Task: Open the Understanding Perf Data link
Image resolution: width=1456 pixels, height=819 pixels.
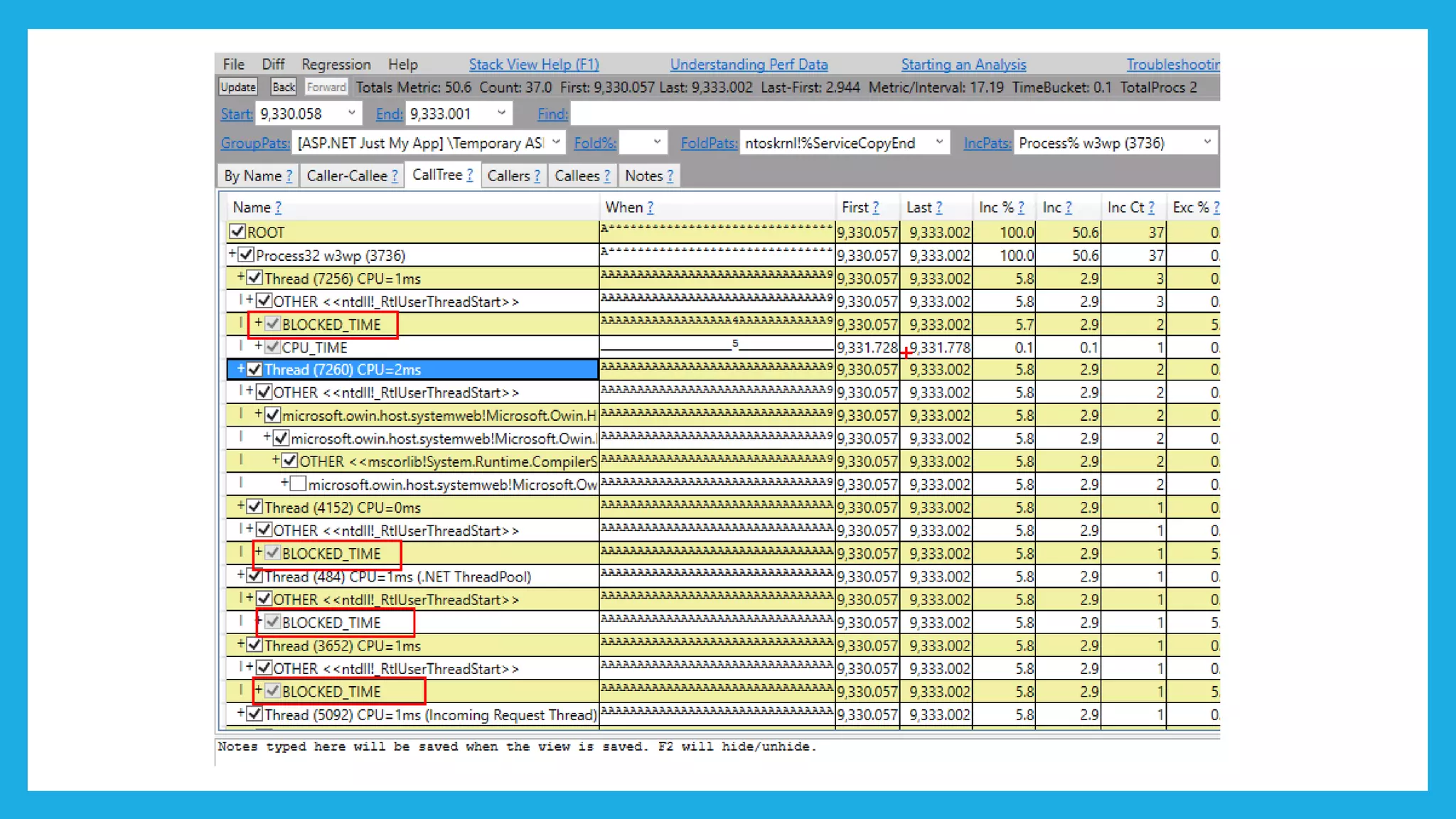Action: (x=749, y=65)
